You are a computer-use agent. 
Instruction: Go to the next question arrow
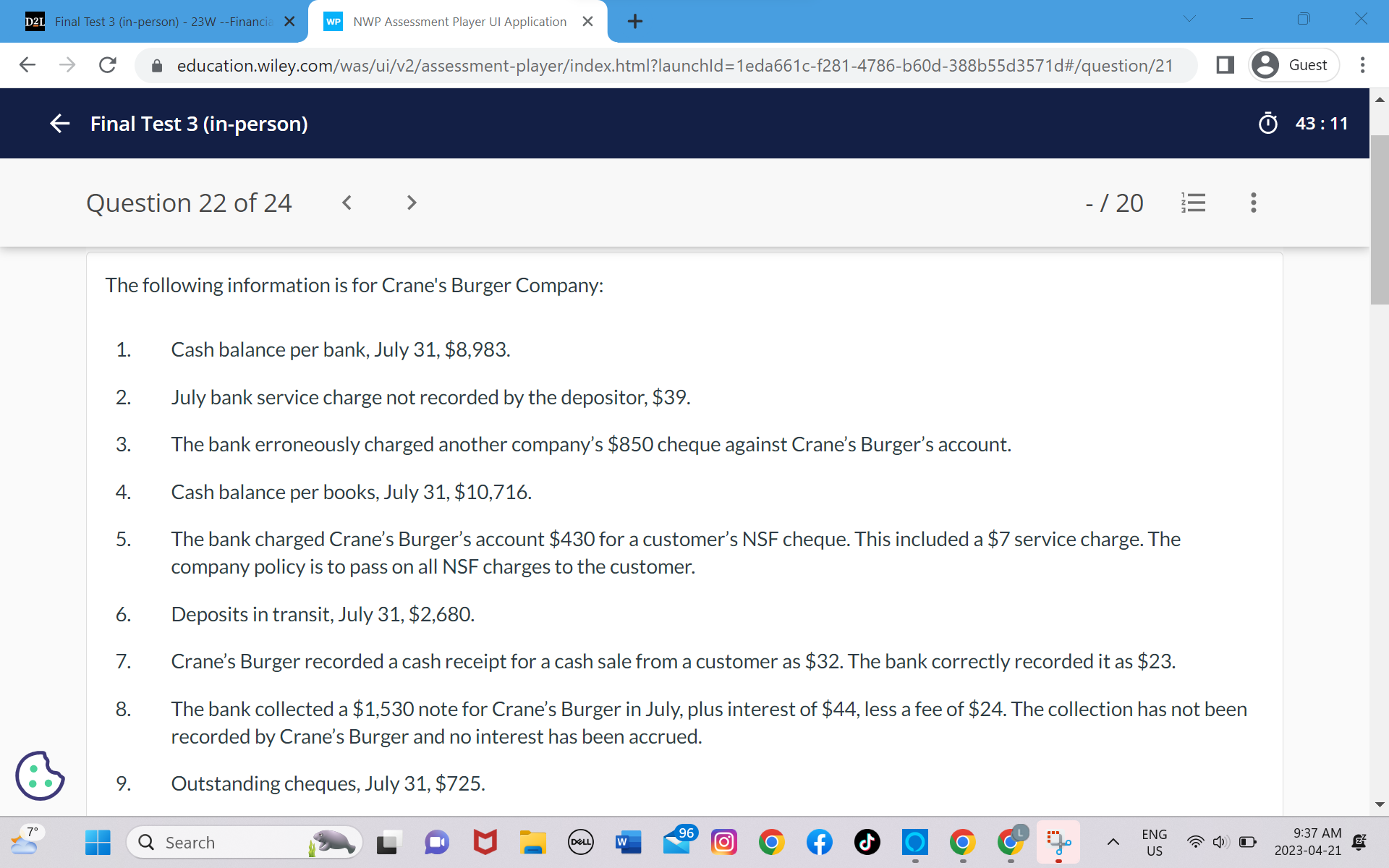(x=411, y=203)
